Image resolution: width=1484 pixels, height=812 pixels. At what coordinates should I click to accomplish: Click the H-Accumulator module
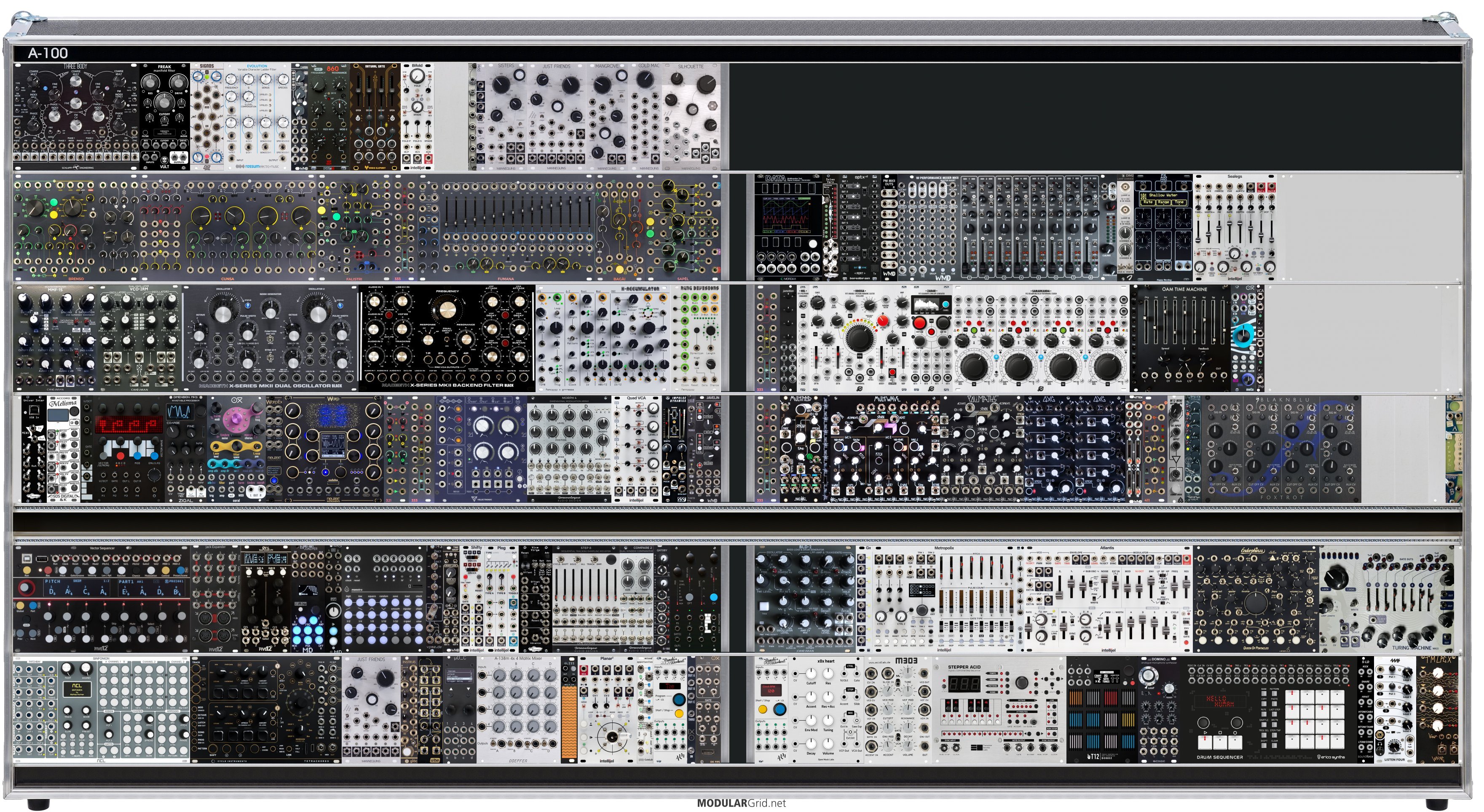(603, 339)
